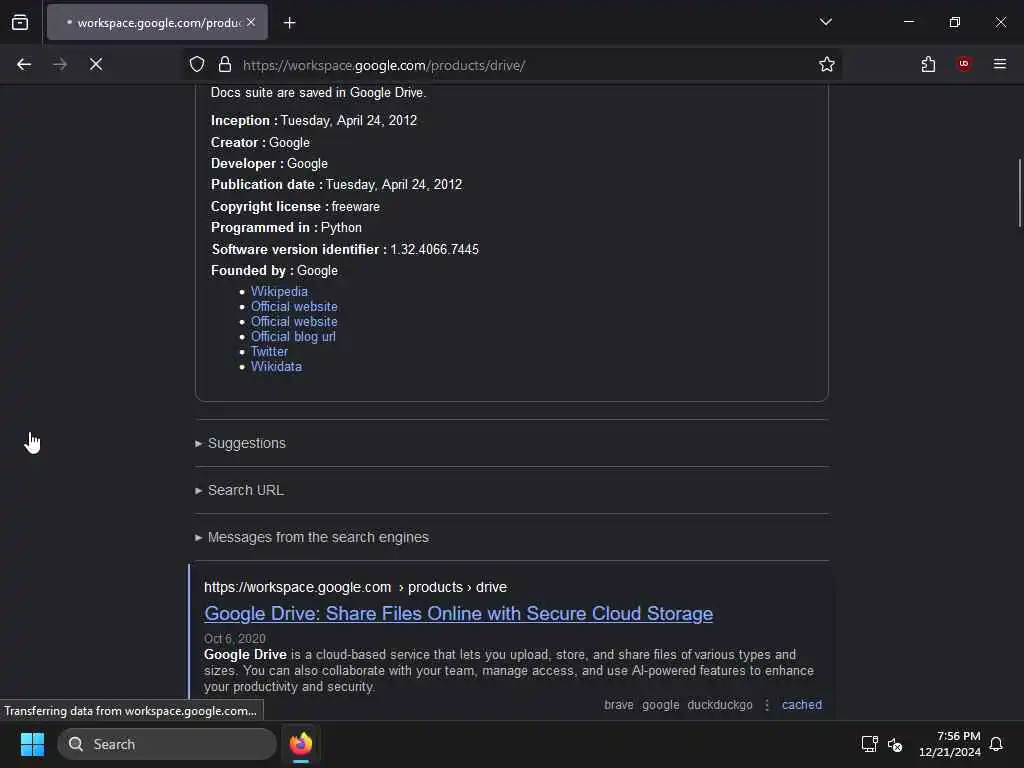
Task: Click the Software version identifier value
Action: [x=434, y=249]
